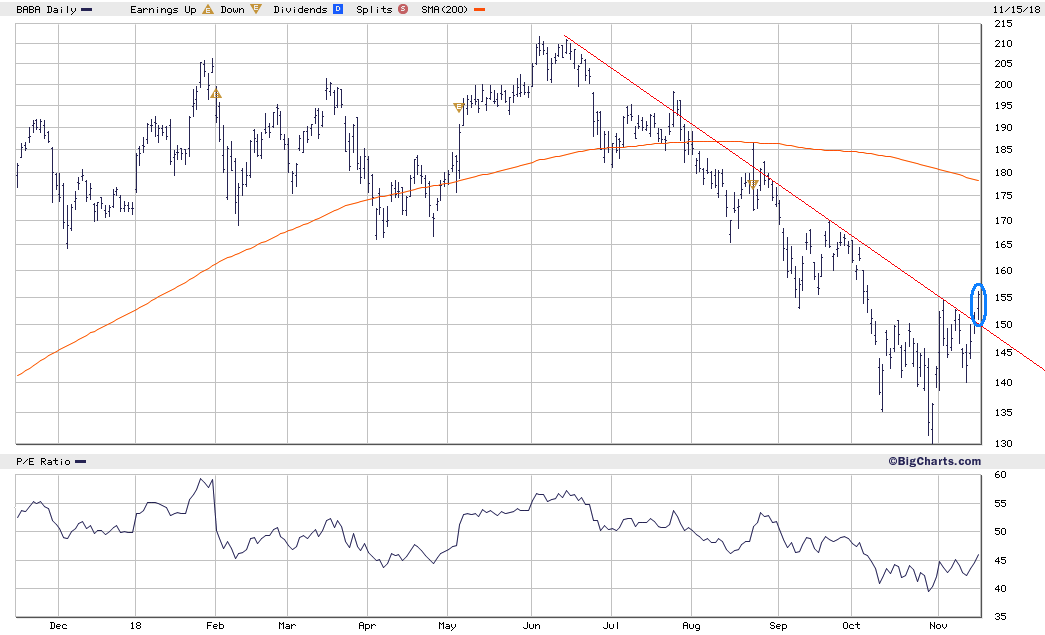Click the red Splits S legend icon

[403, 9]
